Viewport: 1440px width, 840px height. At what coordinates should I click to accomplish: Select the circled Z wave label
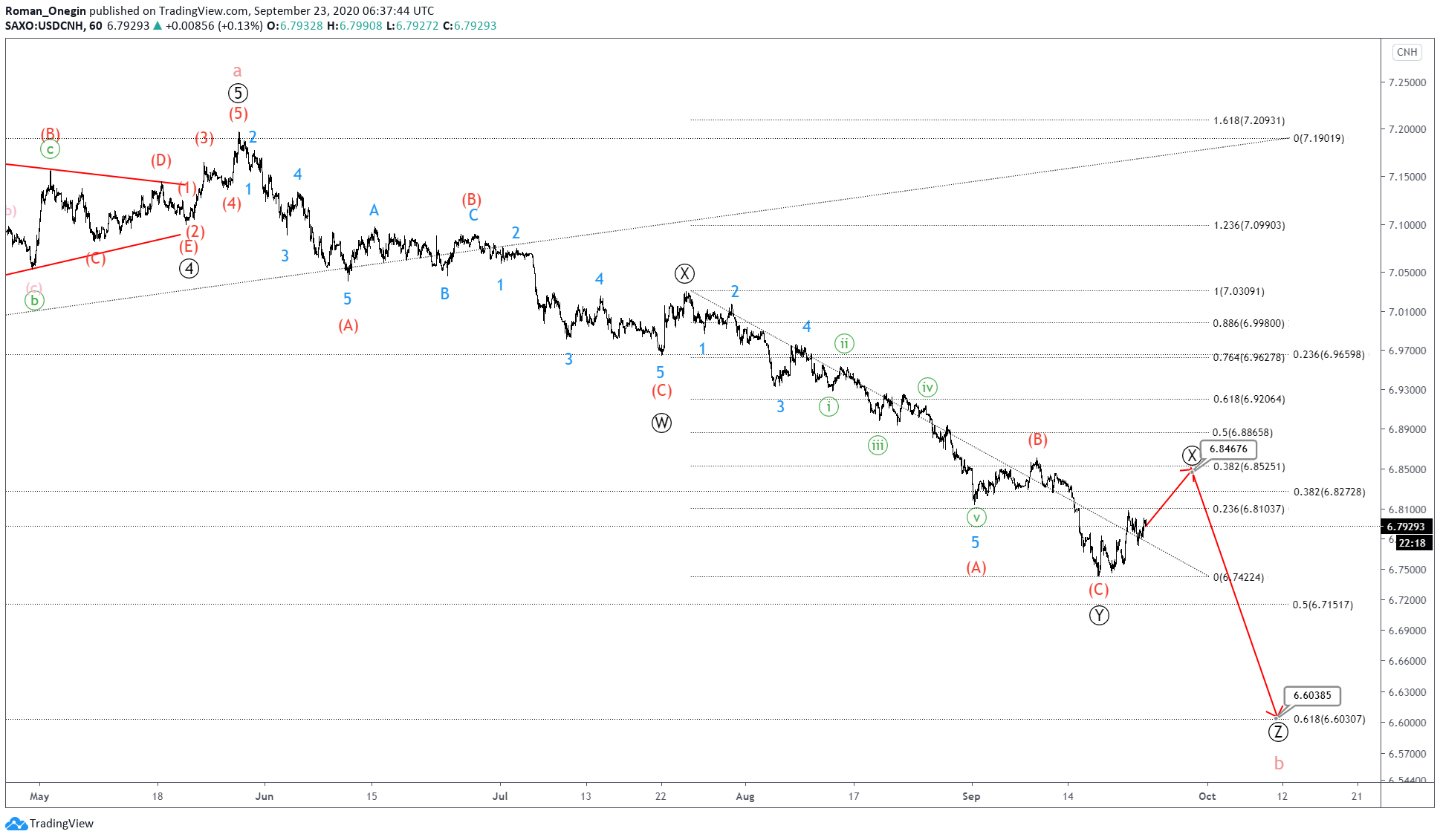point(1277,732)
